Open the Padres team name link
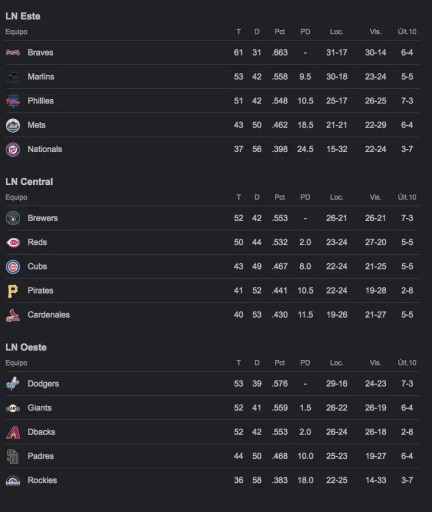Image resolution: width=432 pixels, height=512 pixels. 40,456
